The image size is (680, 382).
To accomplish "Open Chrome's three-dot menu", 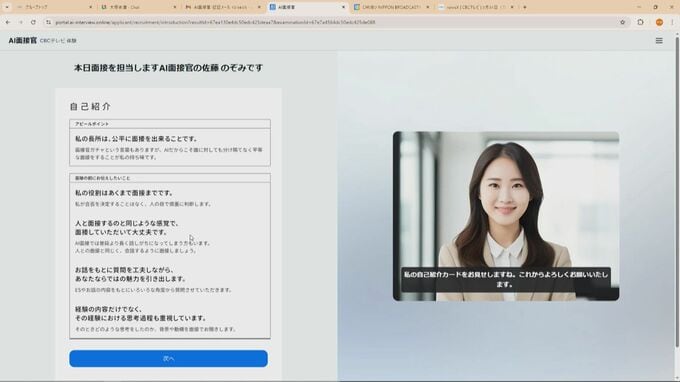I will click(x=673, y=22).
